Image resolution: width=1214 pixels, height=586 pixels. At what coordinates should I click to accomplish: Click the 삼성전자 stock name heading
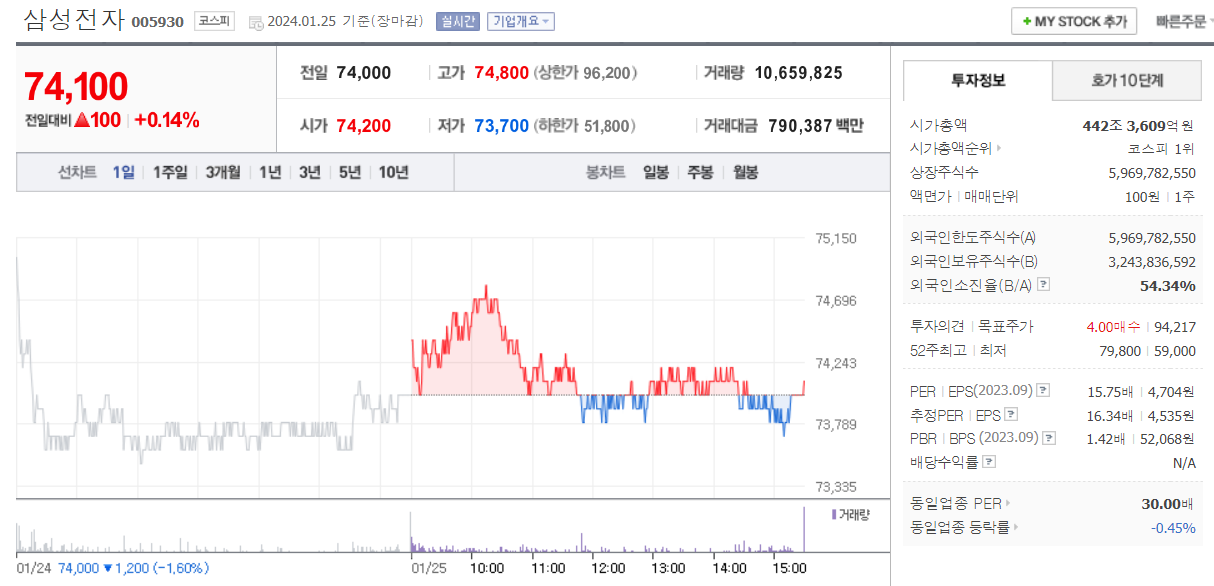point(74,20)
